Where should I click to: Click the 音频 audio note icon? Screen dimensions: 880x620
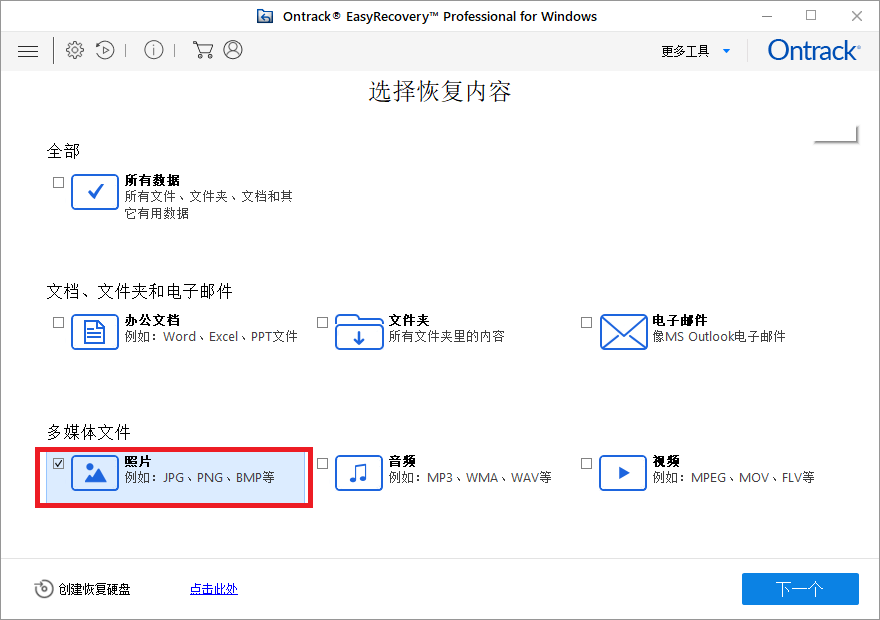(359, 473)
